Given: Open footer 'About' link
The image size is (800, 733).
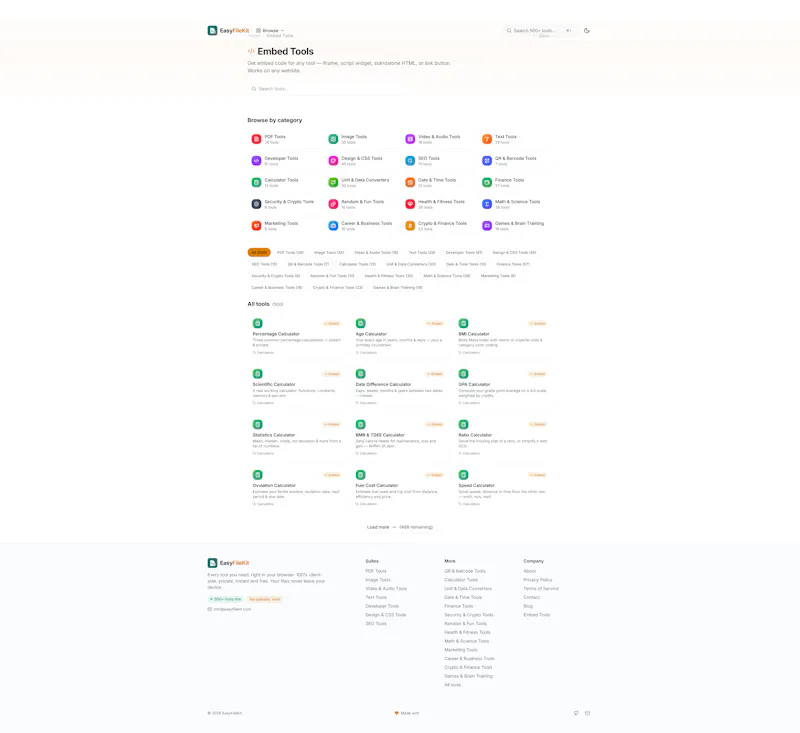Looking at the screenshot, I should click(530, 571).
